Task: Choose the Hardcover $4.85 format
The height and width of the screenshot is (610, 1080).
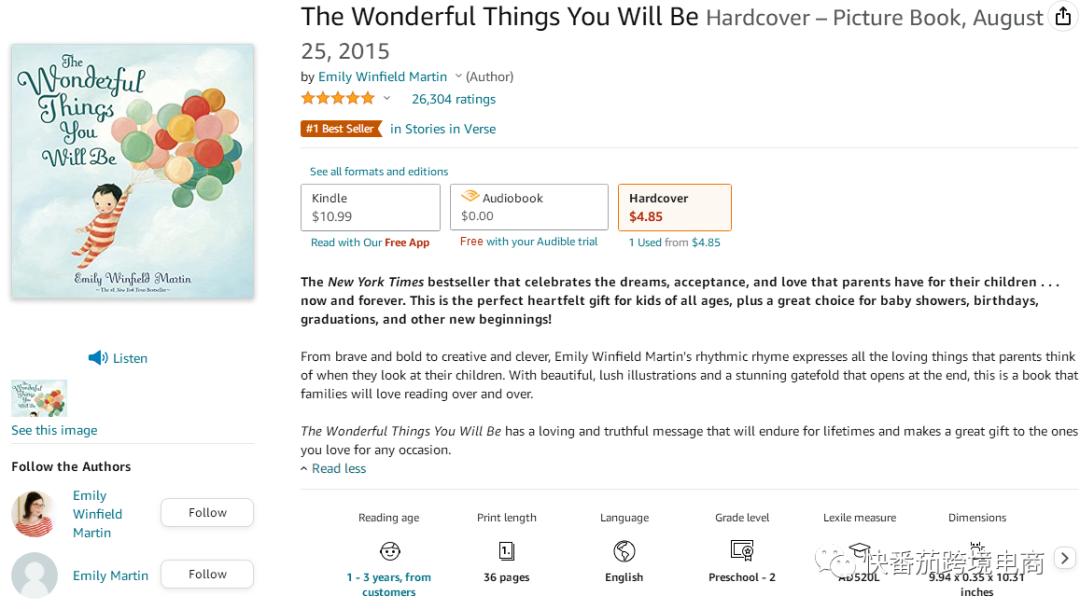Action: tap(674, 207)
